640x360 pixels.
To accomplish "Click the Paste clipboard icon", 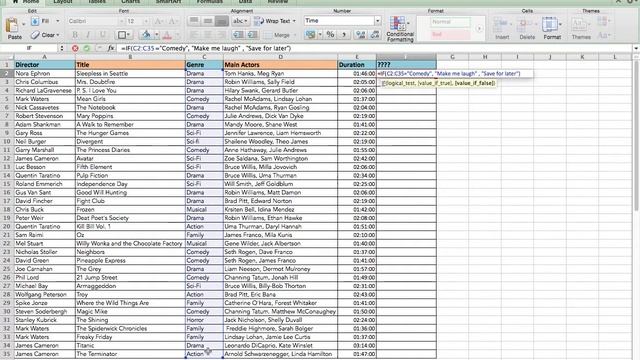I will coord(12,25).
